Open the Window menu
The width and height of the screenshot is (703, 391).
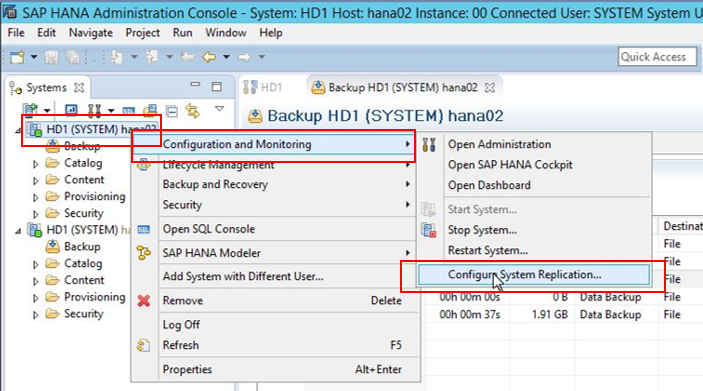tap(226, 33)
